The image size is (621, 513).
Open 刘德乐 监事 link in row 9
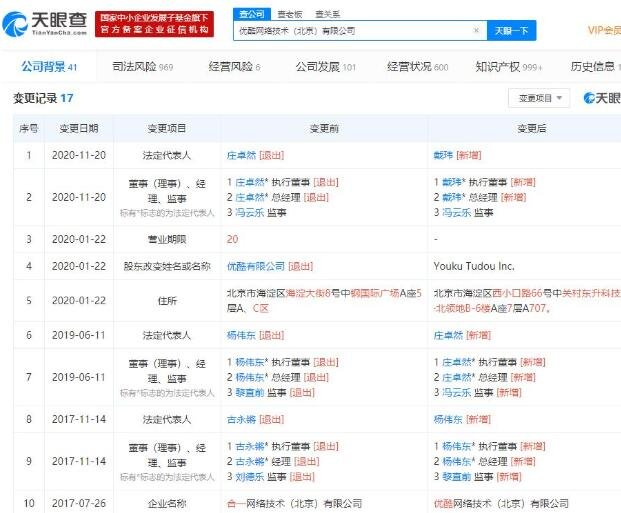[x=250, y=477]
